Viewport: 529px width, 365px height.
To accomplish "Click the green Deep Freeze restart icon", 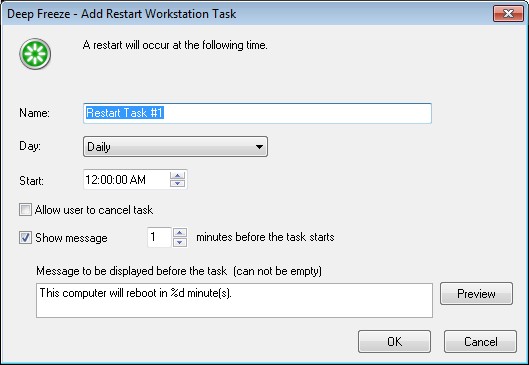I will [x=35, y=54].
